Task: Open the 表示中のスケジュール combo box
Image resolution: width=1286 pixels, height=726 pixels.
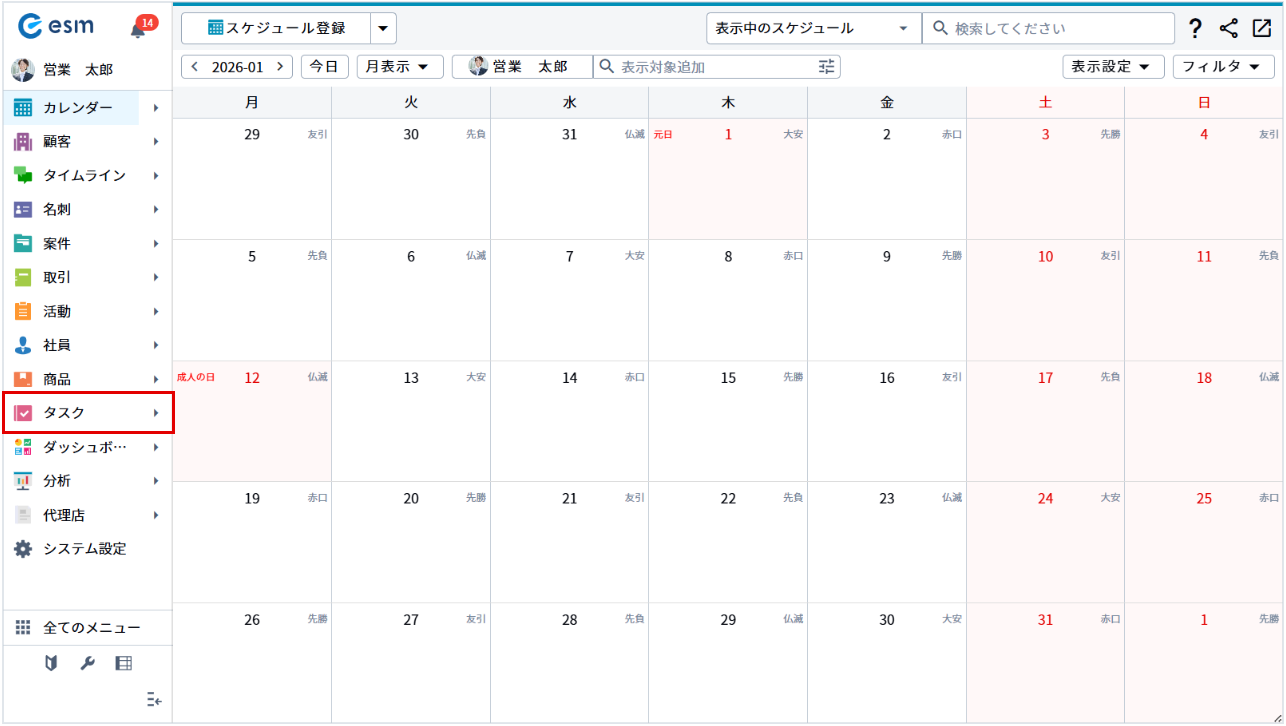Action: click(x=812, y=29)
